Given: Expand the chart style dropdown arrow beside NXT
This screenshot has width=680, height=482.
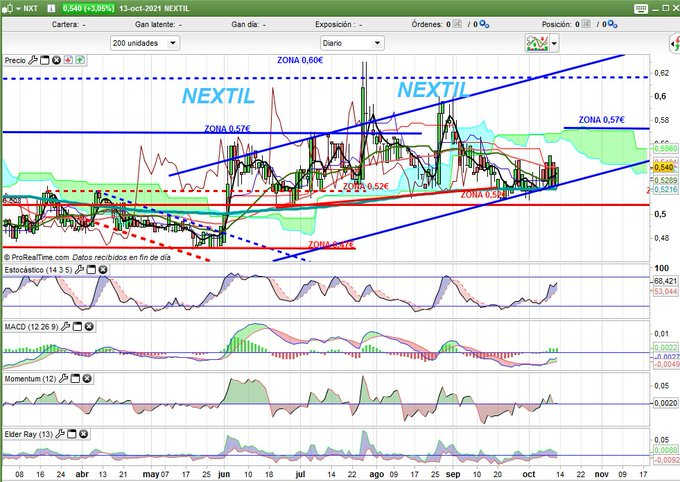Looking at the screenshot, I should [x=18, y=8].
